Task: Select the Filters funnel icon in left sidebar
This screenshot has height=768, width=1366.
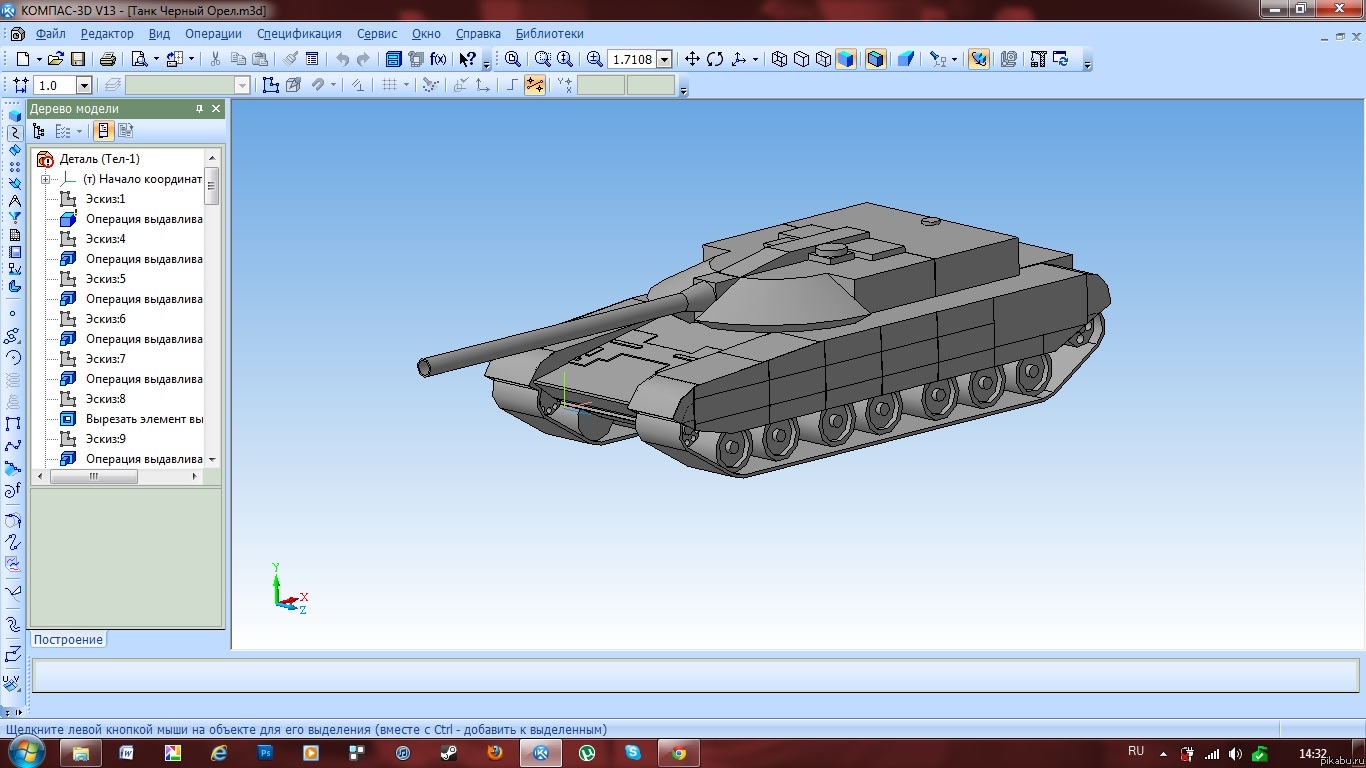Action: [x=15, y=218]
